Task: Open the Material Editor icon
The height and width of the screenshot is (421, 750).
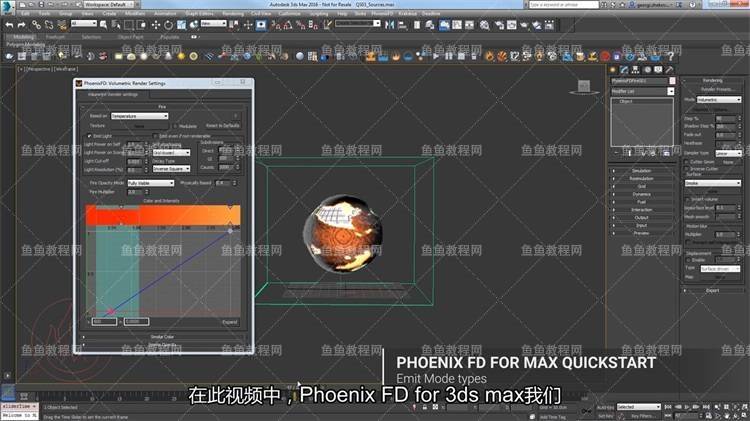Action: coord(485,25)
